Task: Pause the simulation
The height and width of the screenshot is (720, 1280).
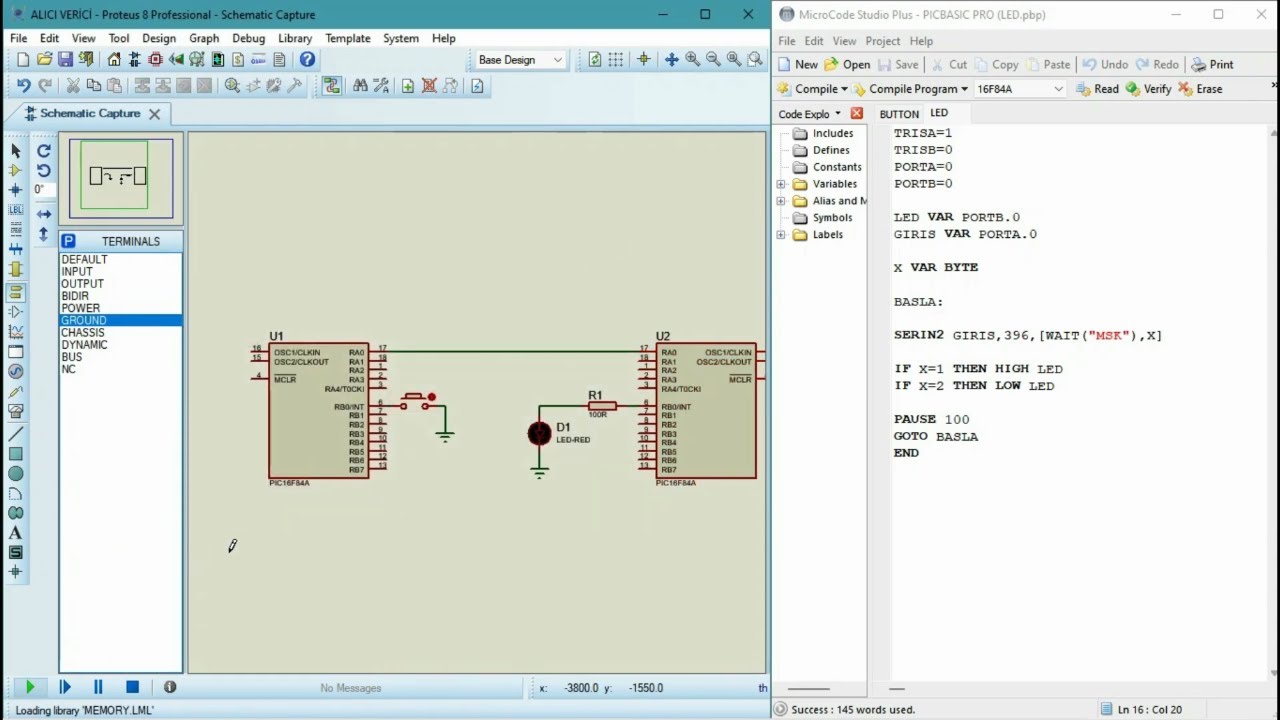Action: point(98,687)
